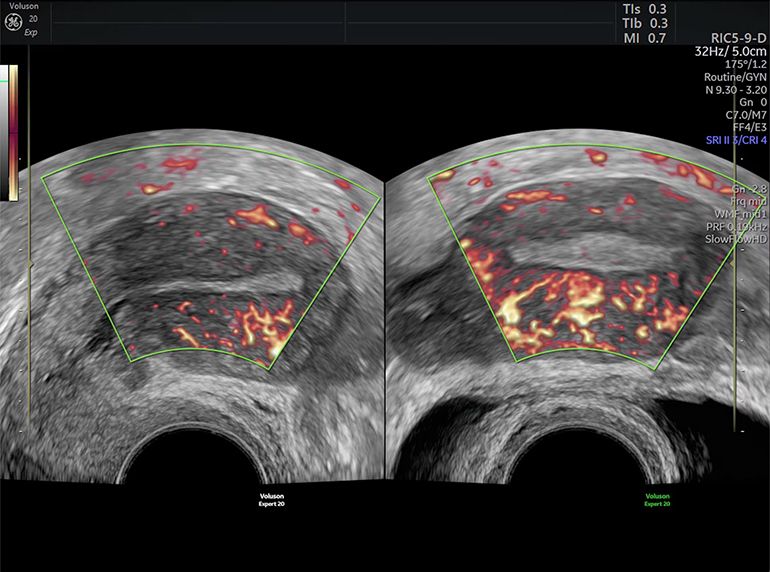Click the Routine/GYN preset label
Viewport: 770px width, 572px height.
[x=735, y=76]
